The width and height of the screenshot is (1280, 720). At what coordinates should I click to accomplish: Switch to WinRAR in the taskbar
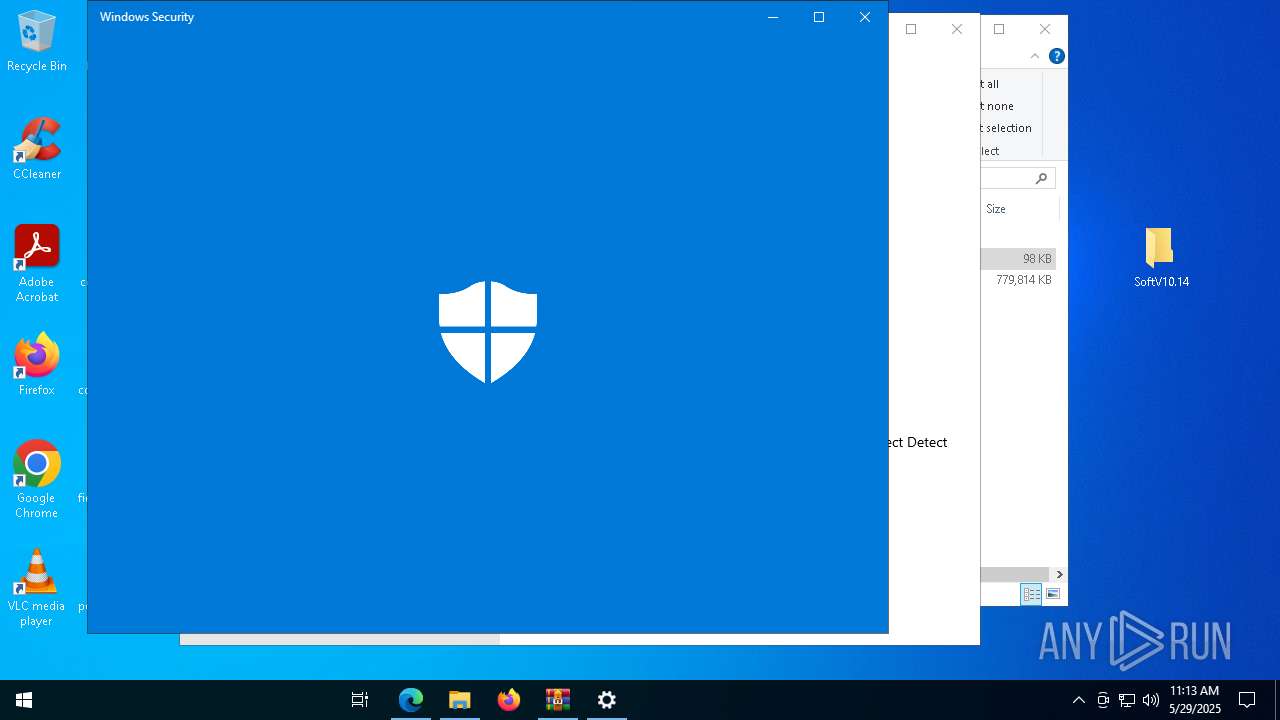(x=558, y=700)
